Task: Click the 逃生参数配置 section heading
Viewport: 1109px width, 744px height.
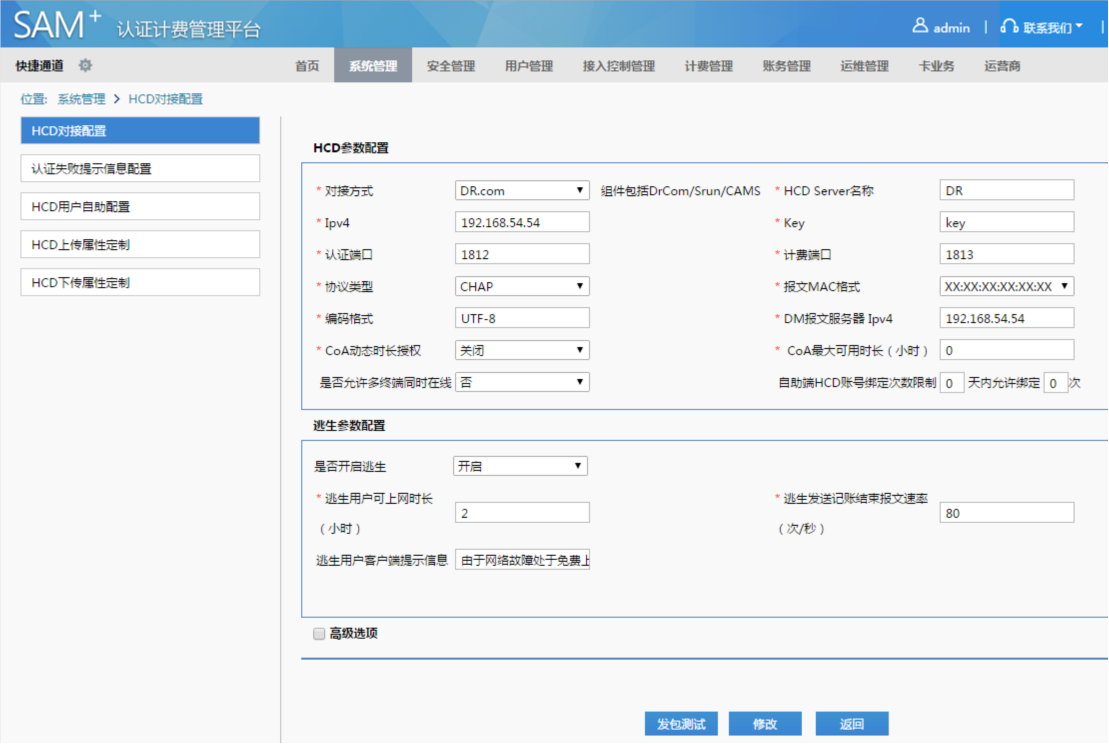Action: coord(349,426)
